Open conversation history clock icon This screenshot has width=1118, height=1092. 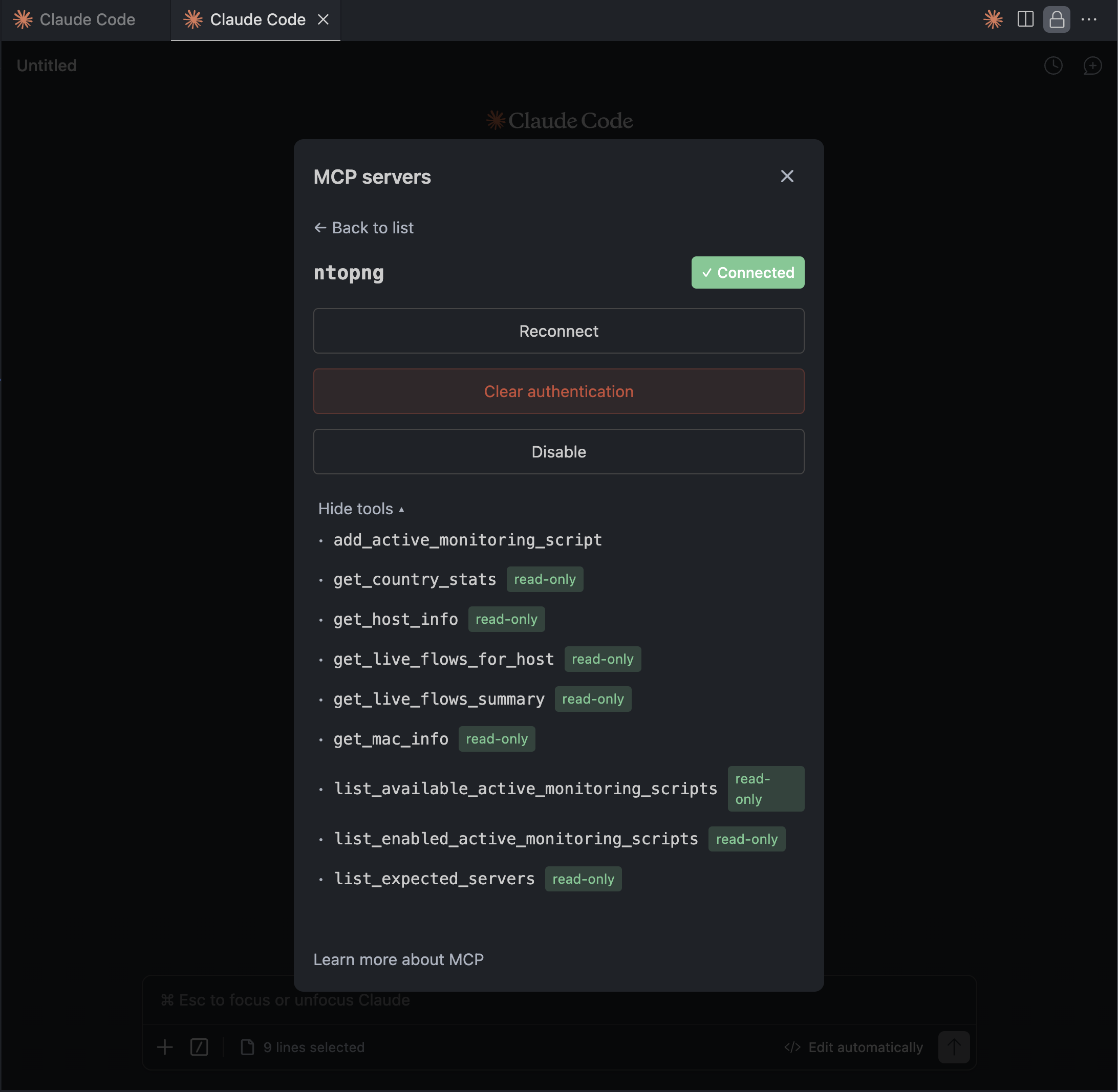click(1053, 65)
